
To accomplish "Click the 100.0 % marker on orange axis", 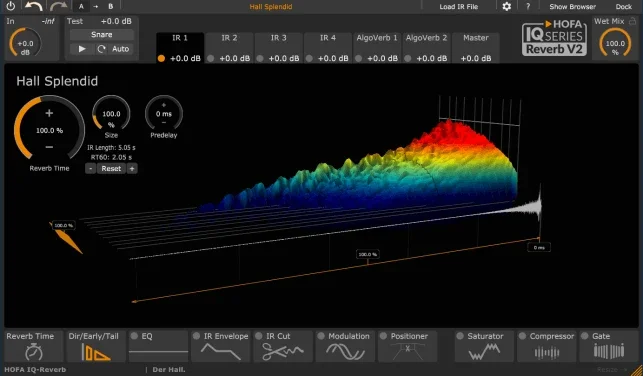I will [x=367, y=255].
